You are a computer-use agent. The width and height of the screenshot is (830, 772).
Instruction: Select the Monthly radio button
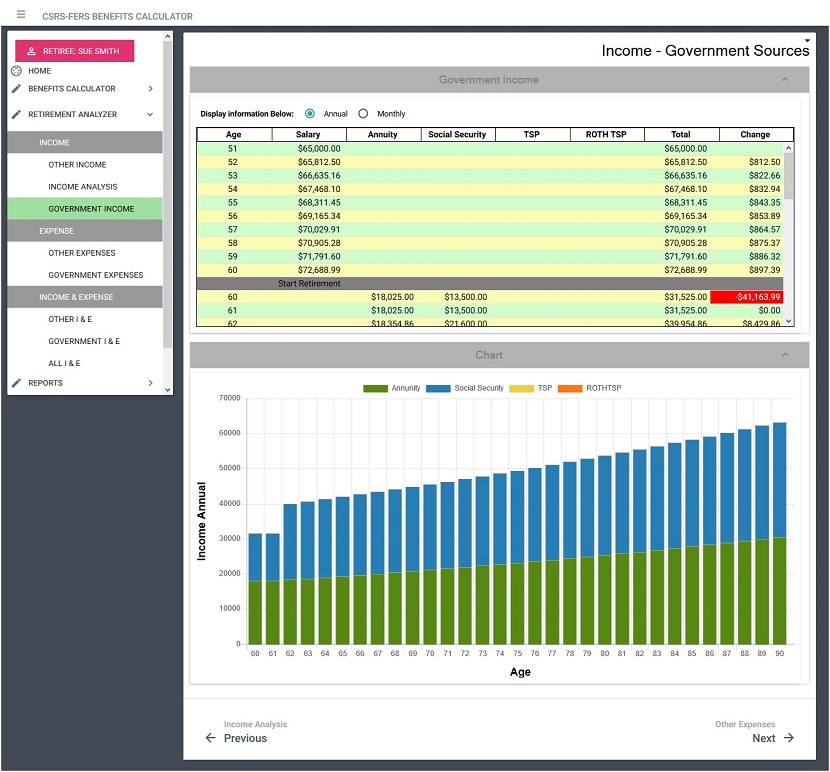363,113
